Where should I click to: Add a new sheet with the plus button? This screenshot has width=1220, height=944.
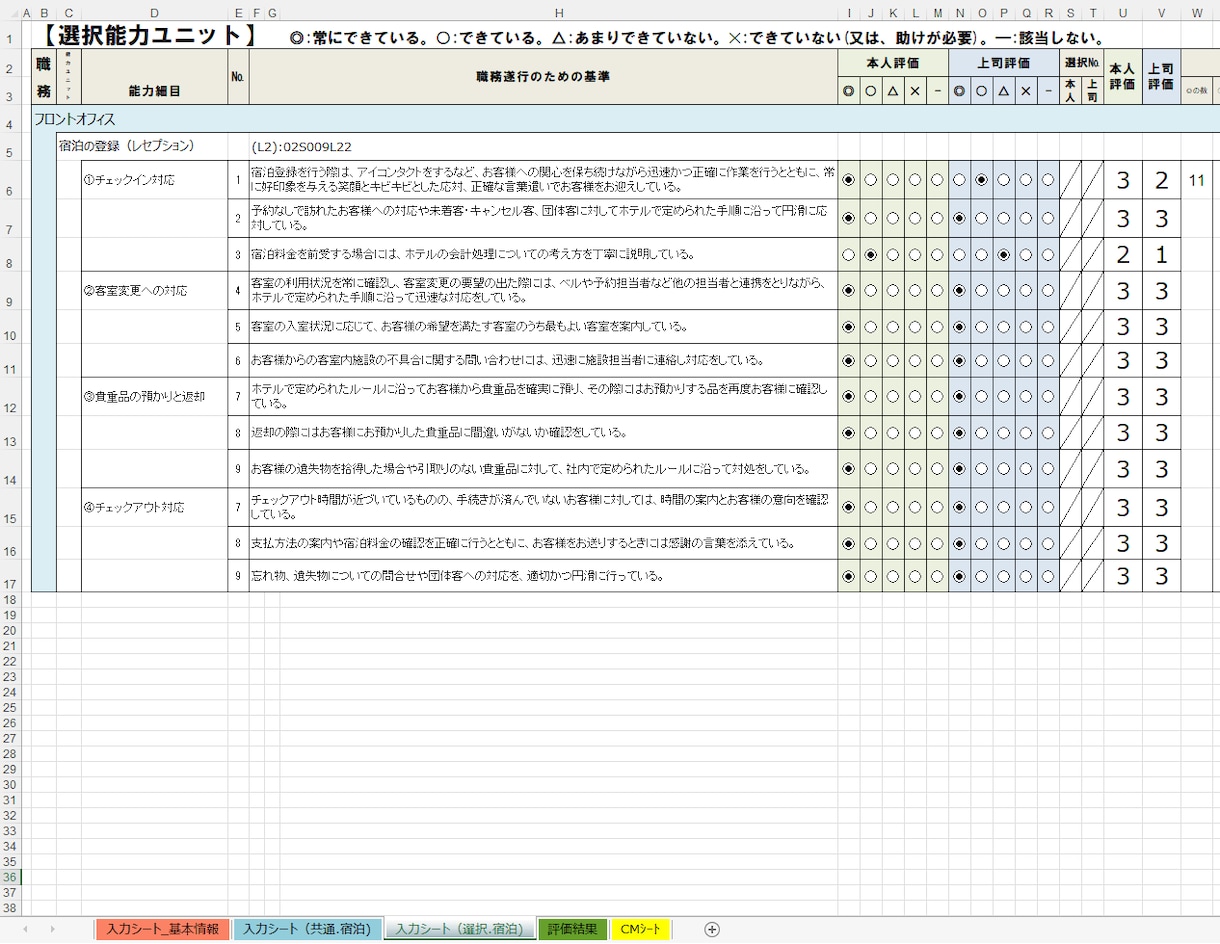(x=712, y=929)
